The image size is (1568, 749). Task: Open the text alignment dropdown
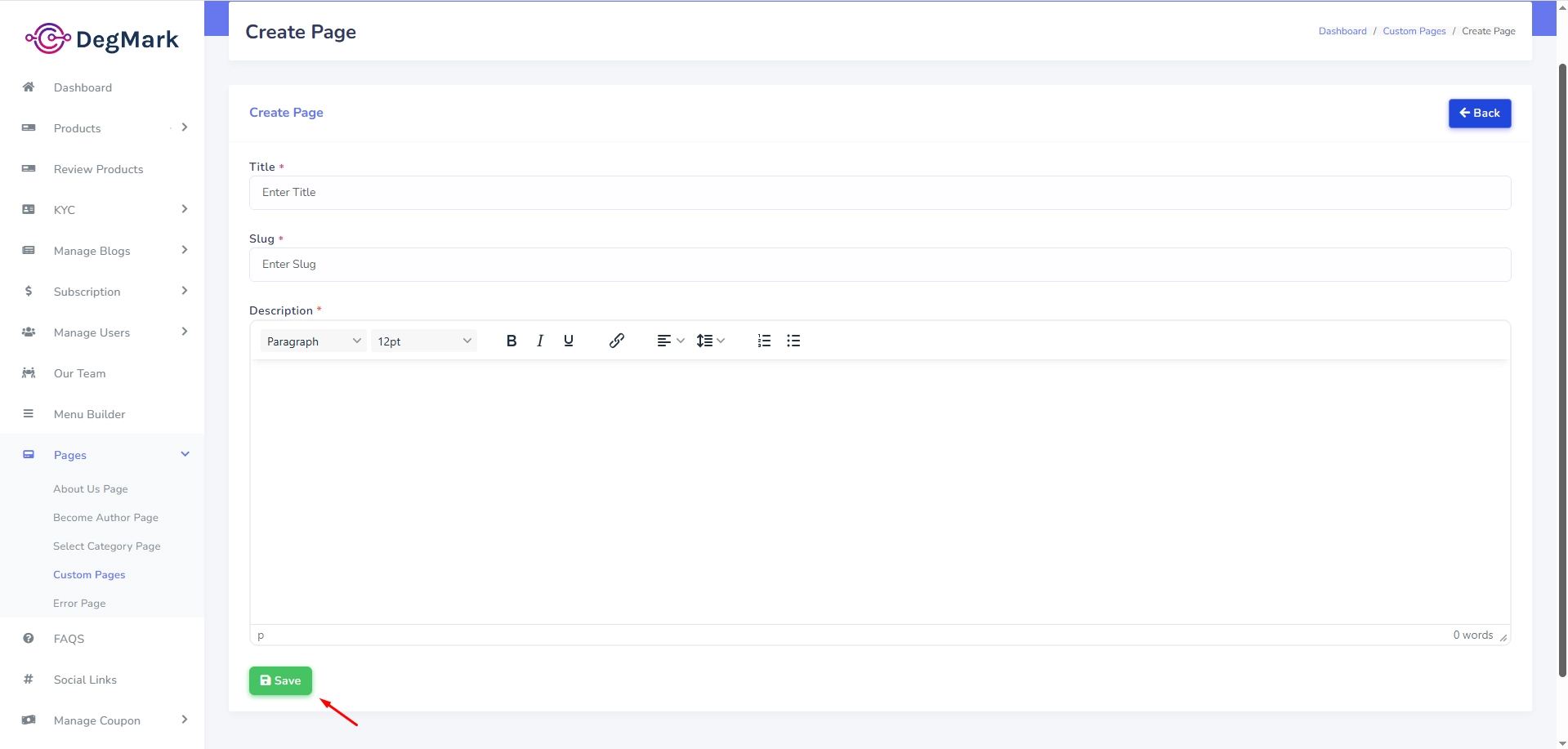tap(671, 341)
